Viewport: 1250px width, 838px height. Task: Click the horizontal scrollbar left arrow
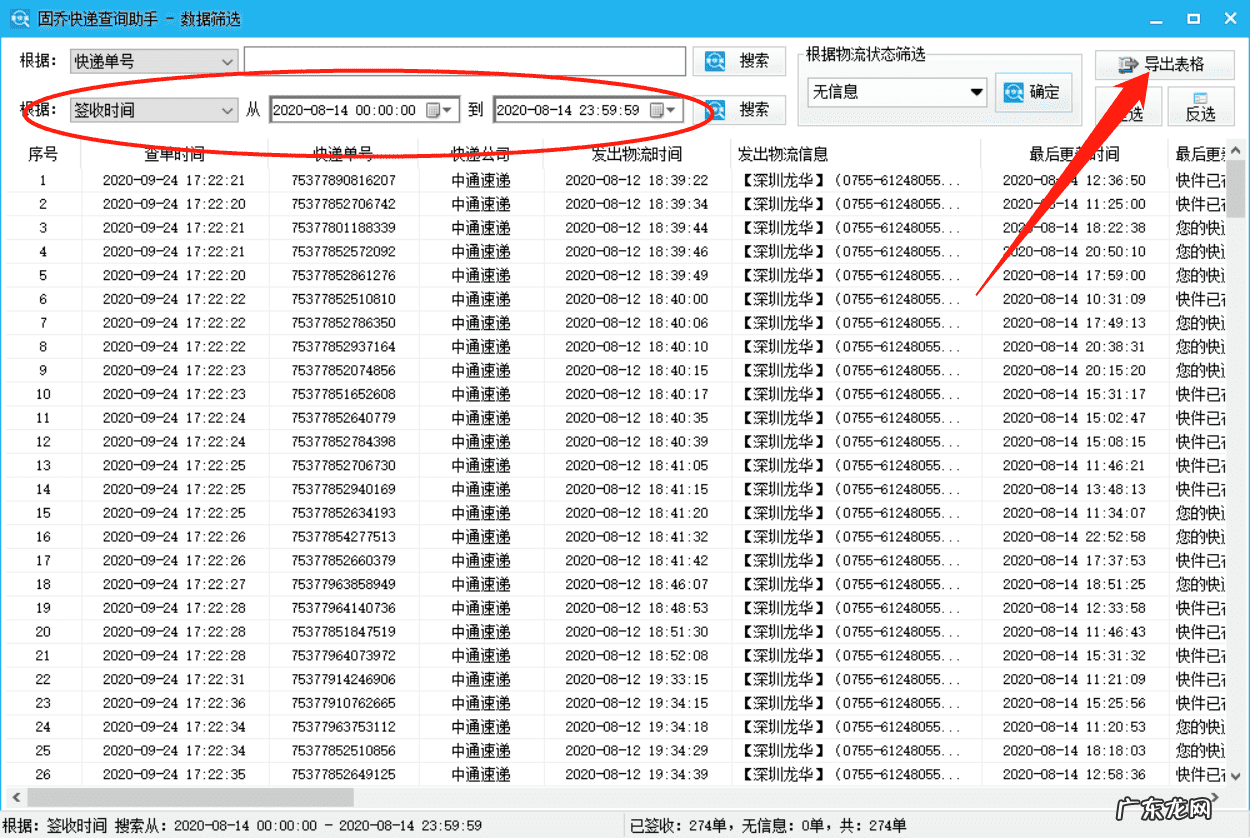pos(15,797)
